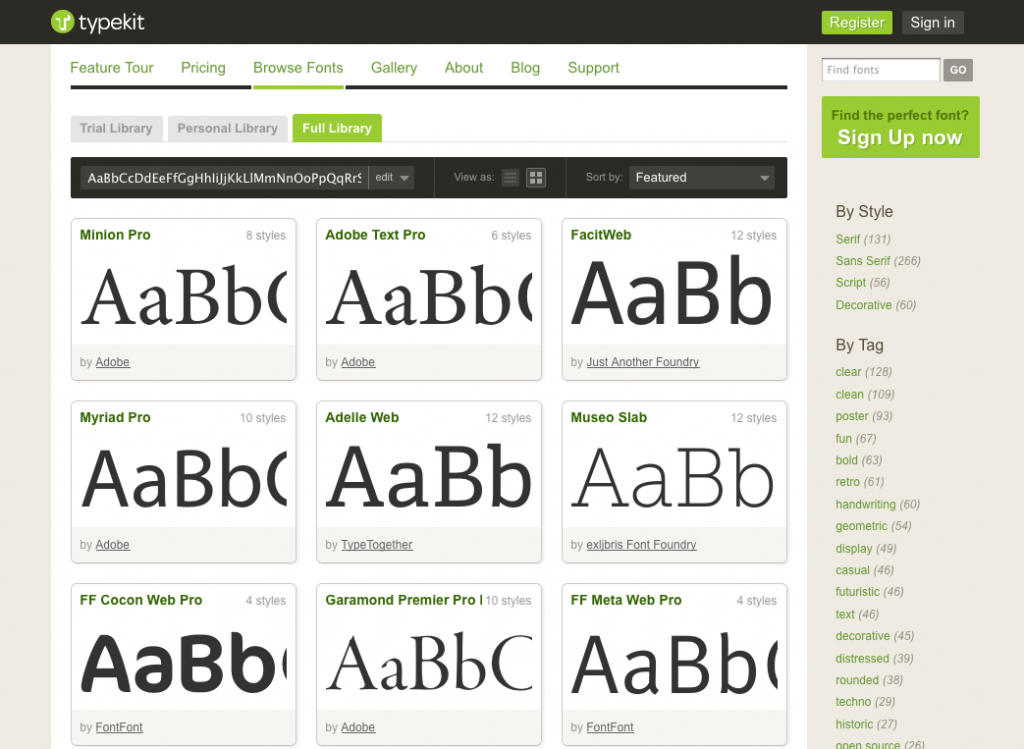Click the GO search button

(958, 70)
